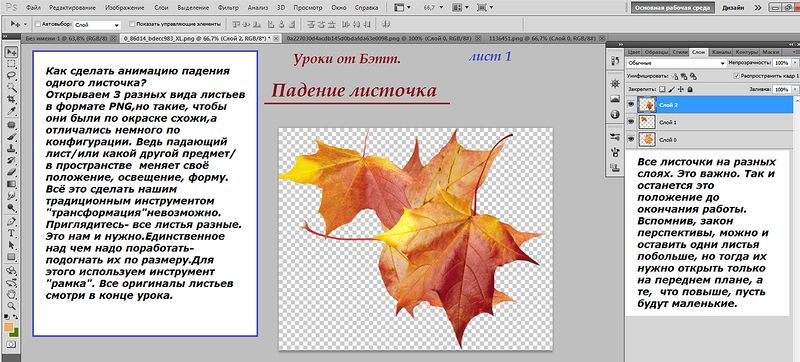The height and width of the screenshot is (362, 800).
Task: Select the Pen tool
Action: 11,222
